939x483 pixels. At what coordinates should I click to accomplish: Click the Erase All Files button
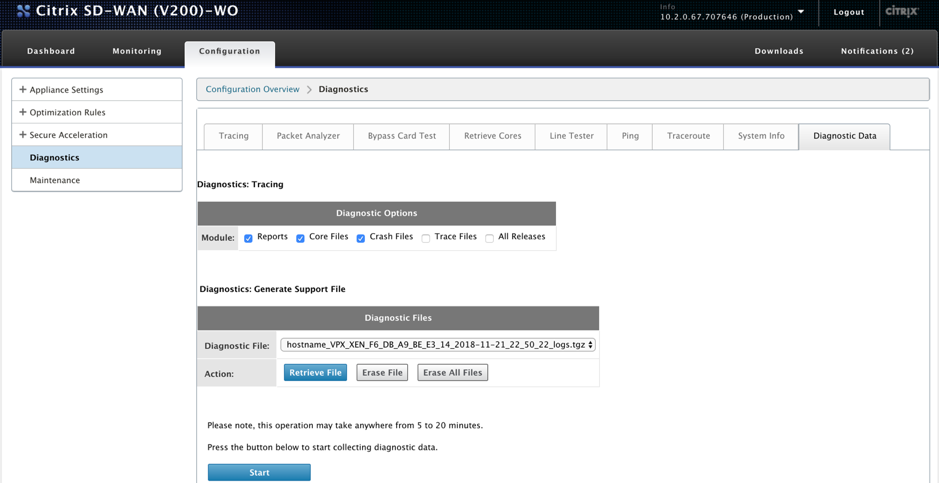point(453,372)
